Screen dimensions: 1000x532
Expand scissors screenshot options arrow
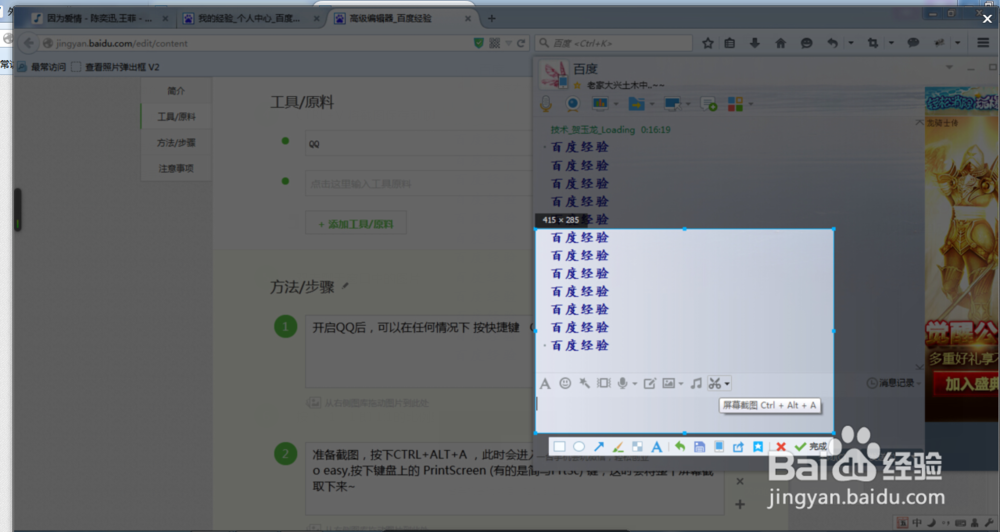coord(727,383)
